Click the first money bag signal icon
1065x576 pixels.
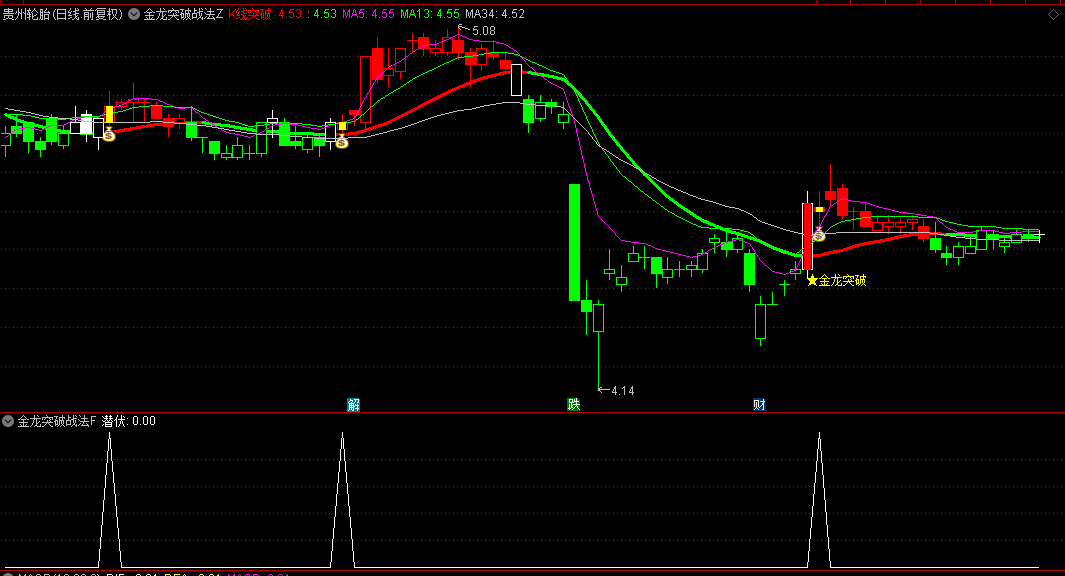coord(109,134)
